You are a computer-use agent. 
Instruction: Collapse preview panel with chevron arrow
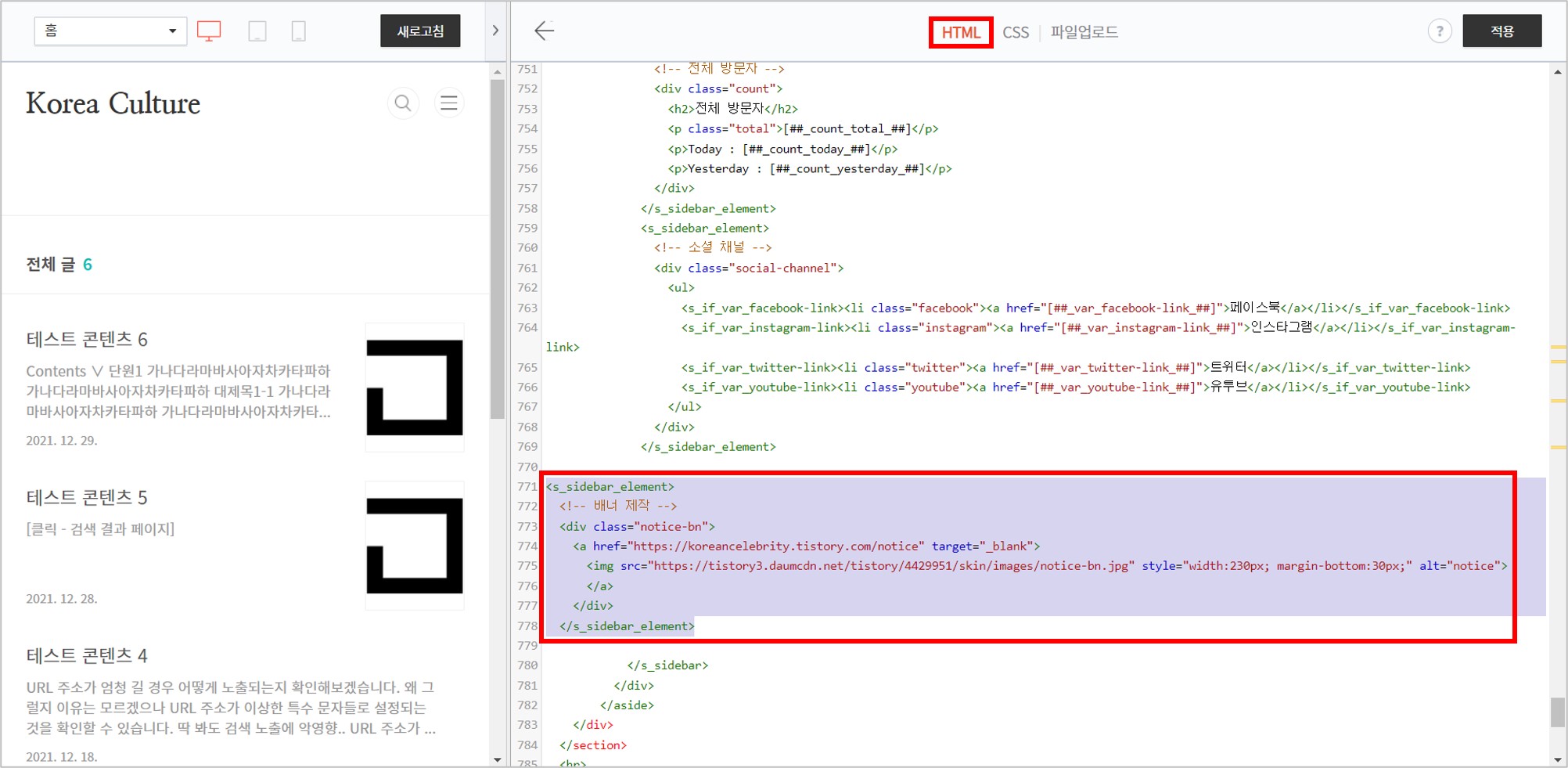click(x=495, y=31)
